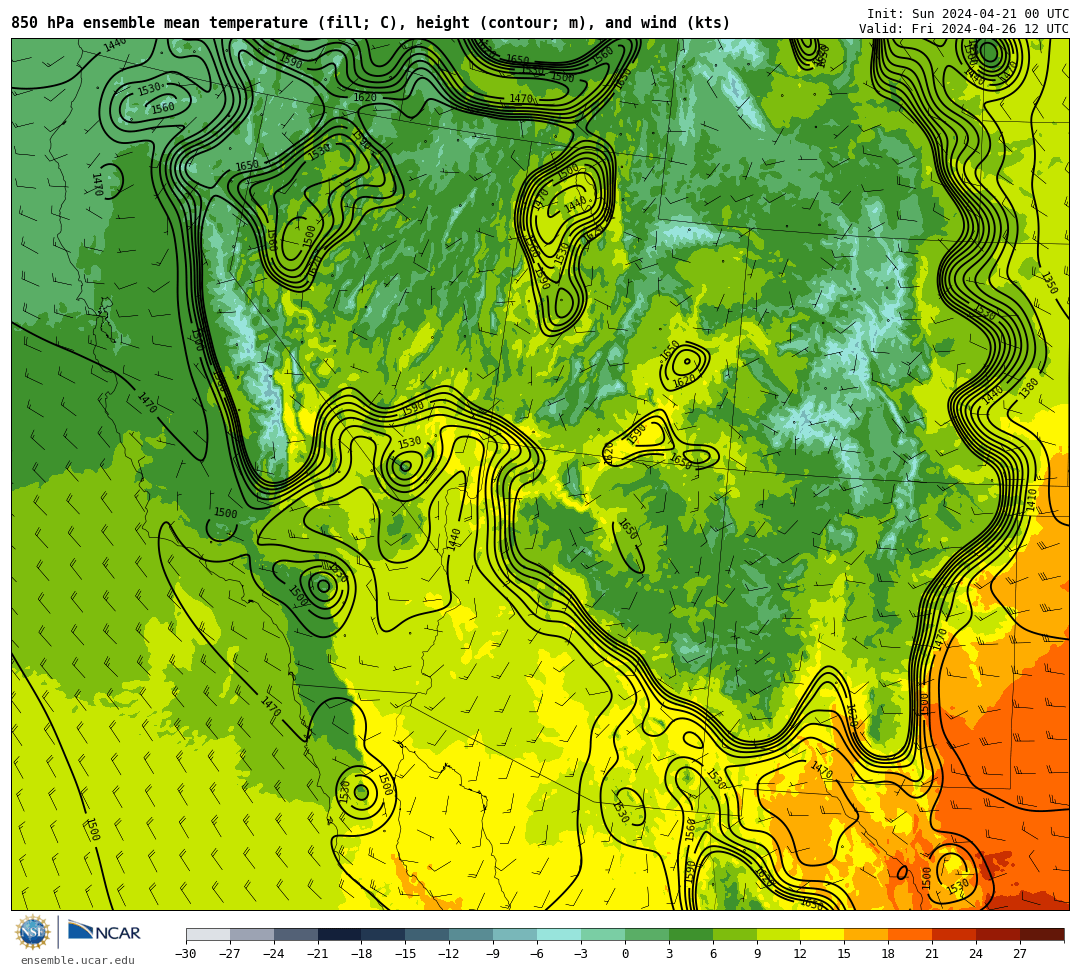The width and height of the screenshot is (1080, 973).
Task: Click the 1410 height contour label
Action: (1031, 500)
